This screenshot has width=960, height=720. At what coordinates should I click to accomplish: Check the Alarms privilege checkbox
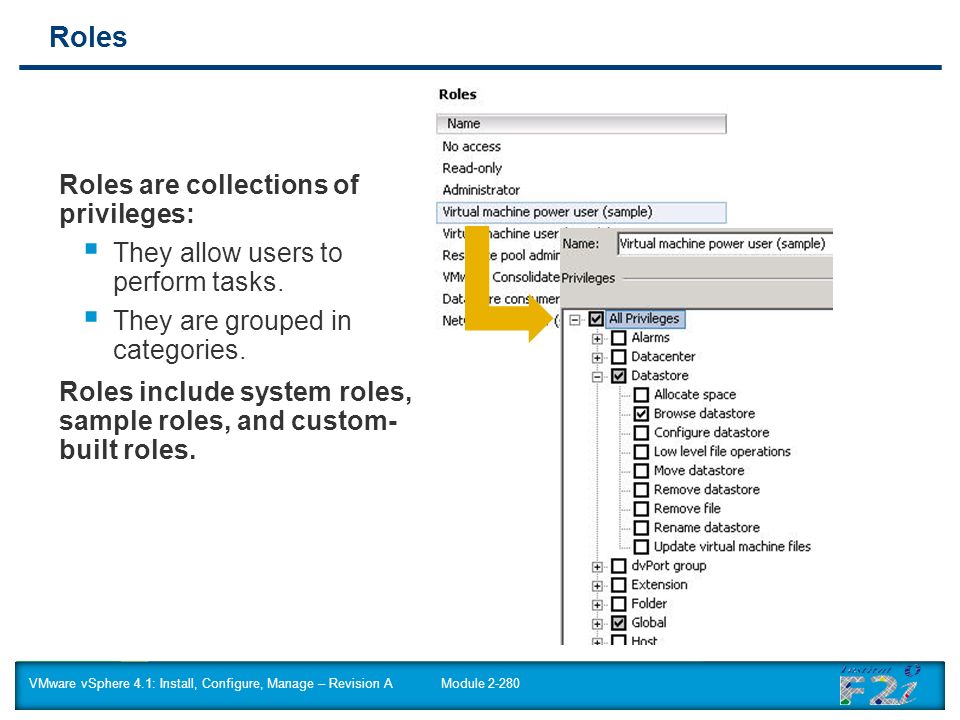tap(619, 338)
